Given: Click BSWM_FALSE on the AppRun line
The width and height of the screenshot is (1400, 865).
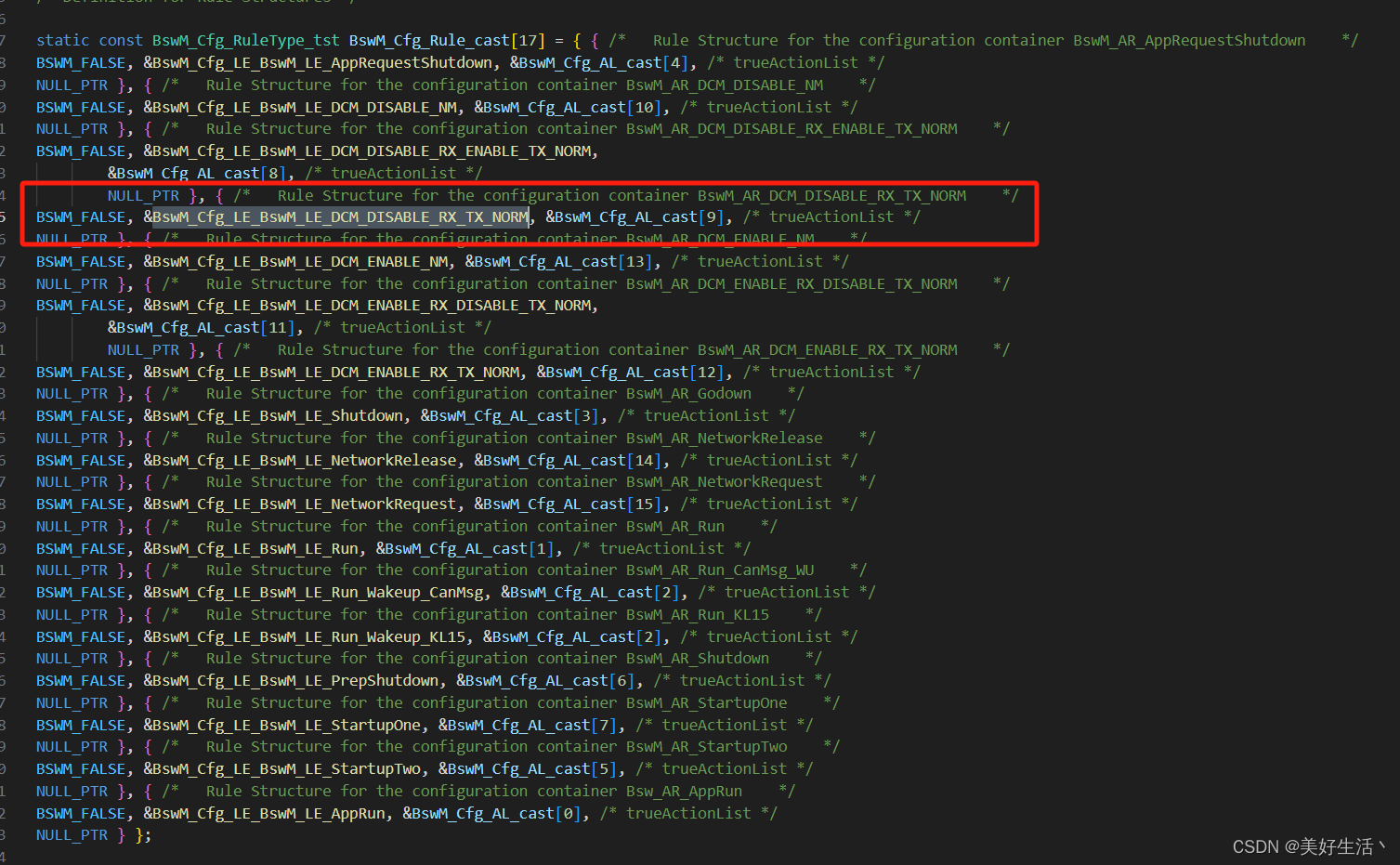Looking at the screenshot, I should 81,813.
